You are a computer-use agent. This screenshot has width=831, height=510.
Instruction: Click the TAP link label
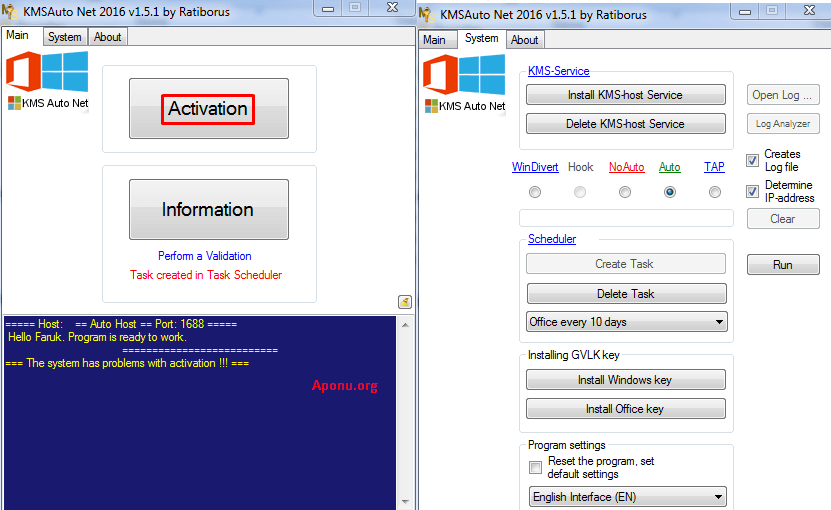tap(714, 167)
